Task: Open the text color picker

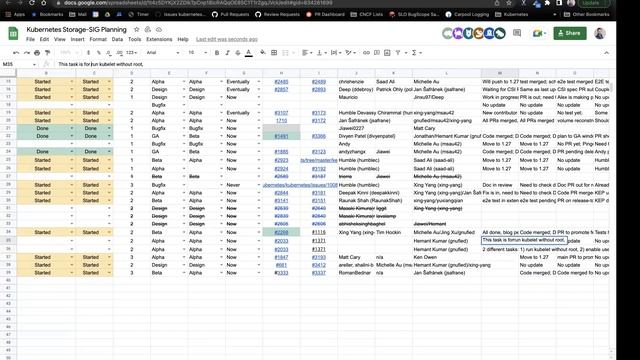Action: click(x=249, y=53)
